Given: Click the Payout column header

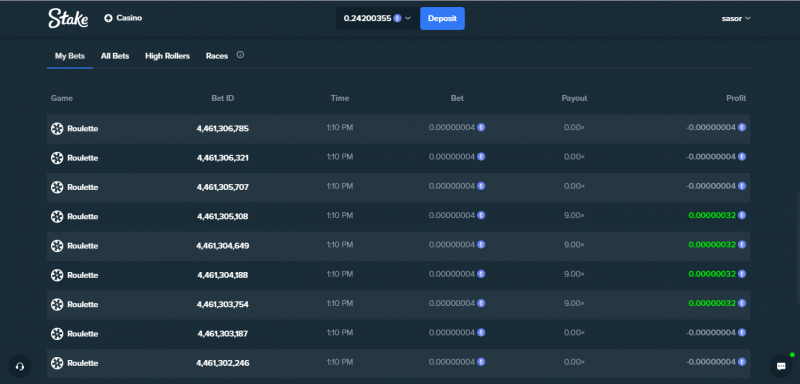Looking at the screenshot, I should point(574,98).
